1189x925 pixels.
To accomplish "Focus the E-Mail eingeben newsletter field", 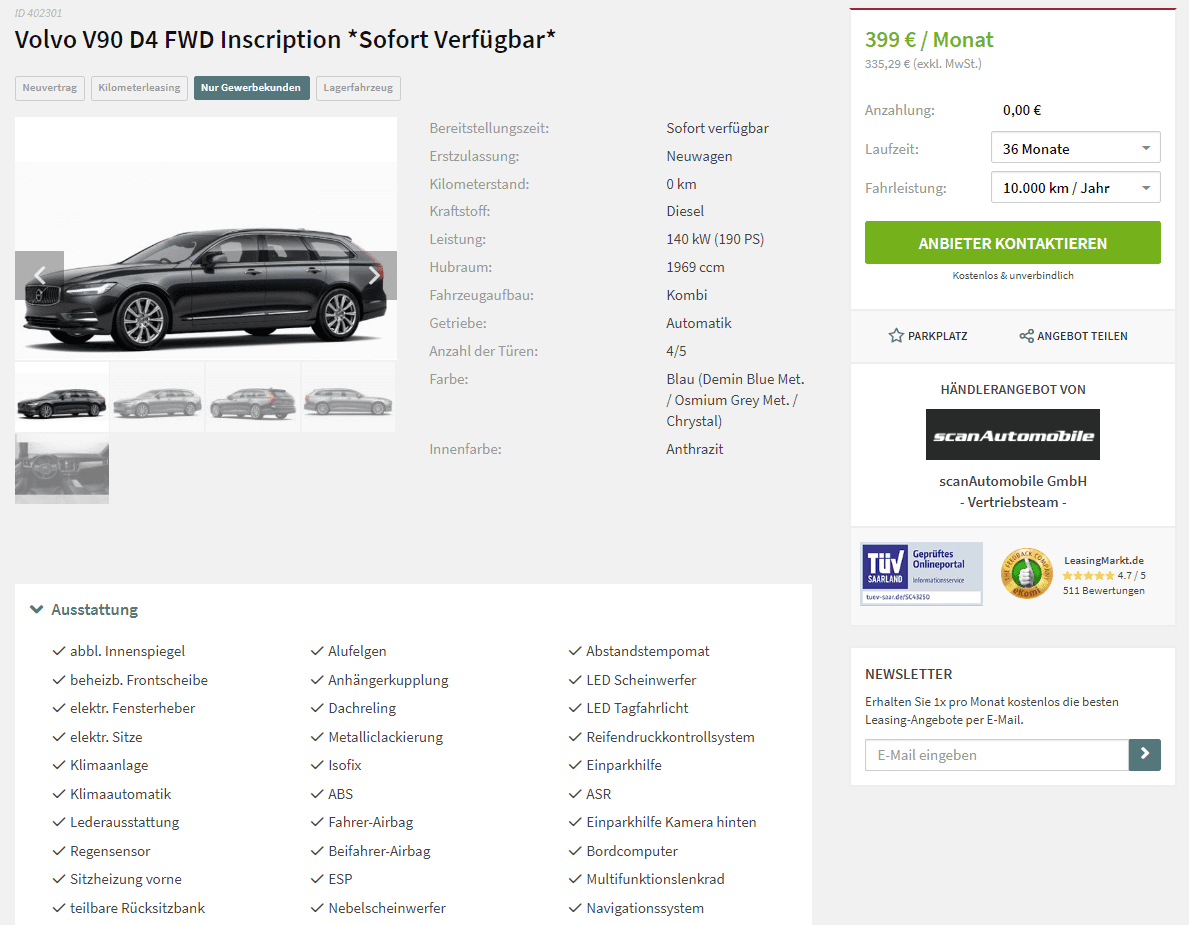I will point(996,754).
